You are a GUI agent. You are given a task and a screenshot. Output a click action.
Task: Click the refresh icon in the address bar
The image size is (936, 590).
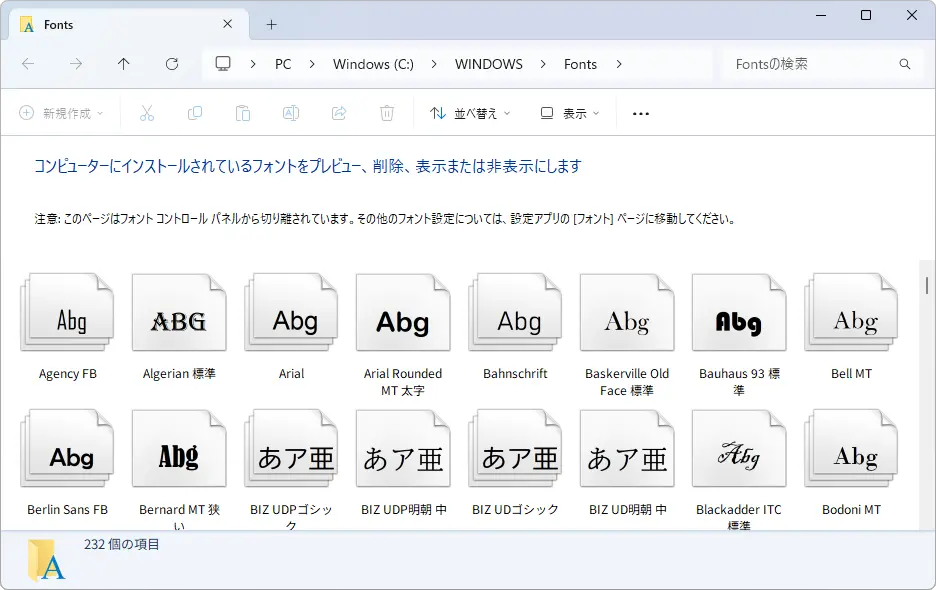[172, 63]
